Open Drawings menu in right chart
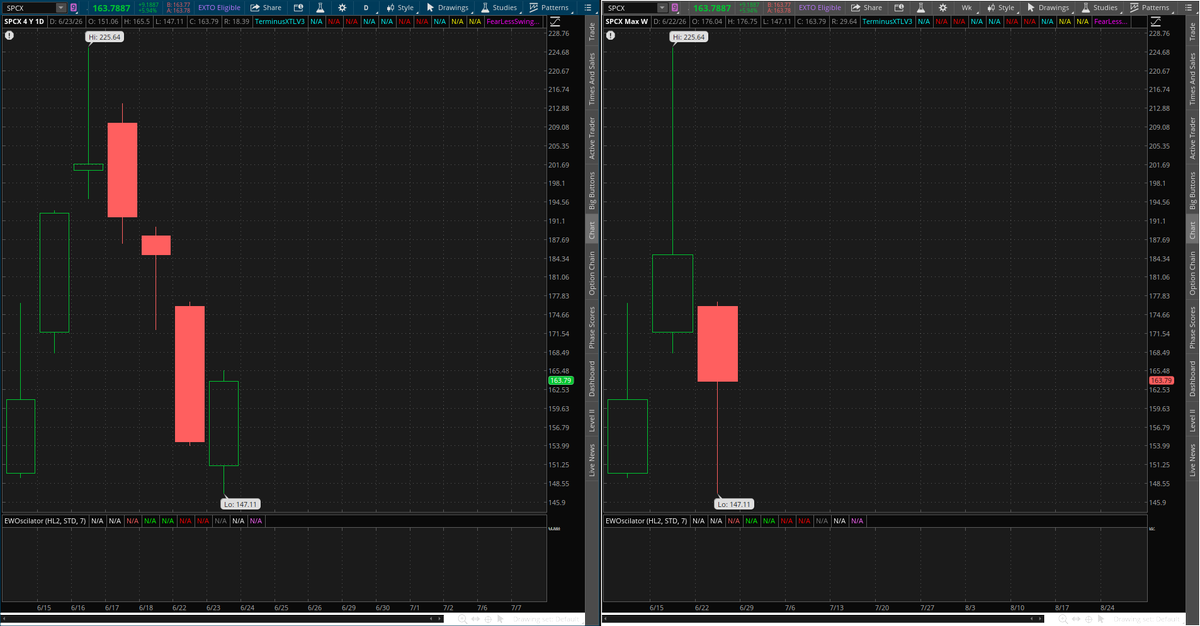Viewport: 1200px width, 626px height. 1047,8
